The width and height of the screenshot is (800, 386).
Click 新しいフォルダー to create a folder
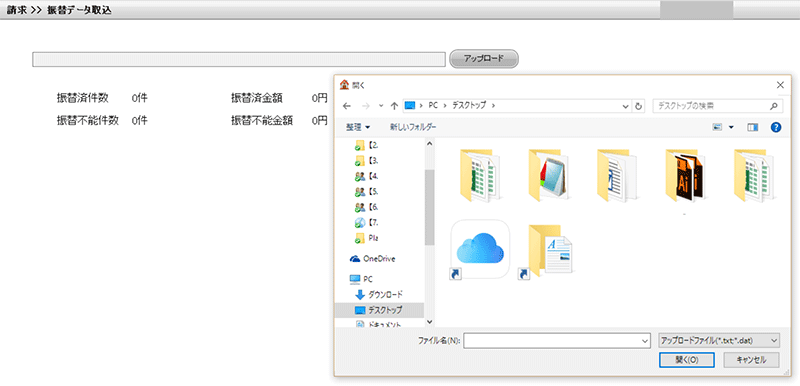(413, 127)
